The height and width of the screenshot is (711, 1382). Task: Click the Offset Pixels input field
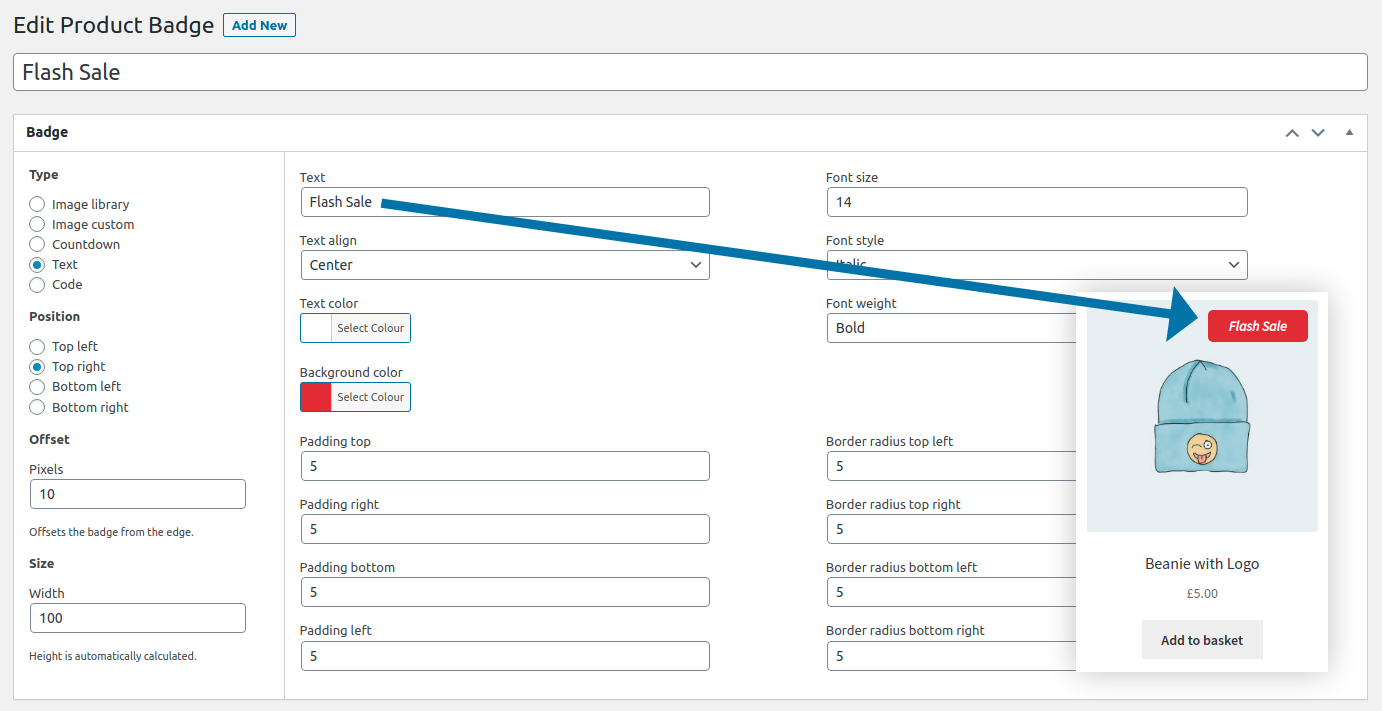pyautogui.click(x=137, y=494)
